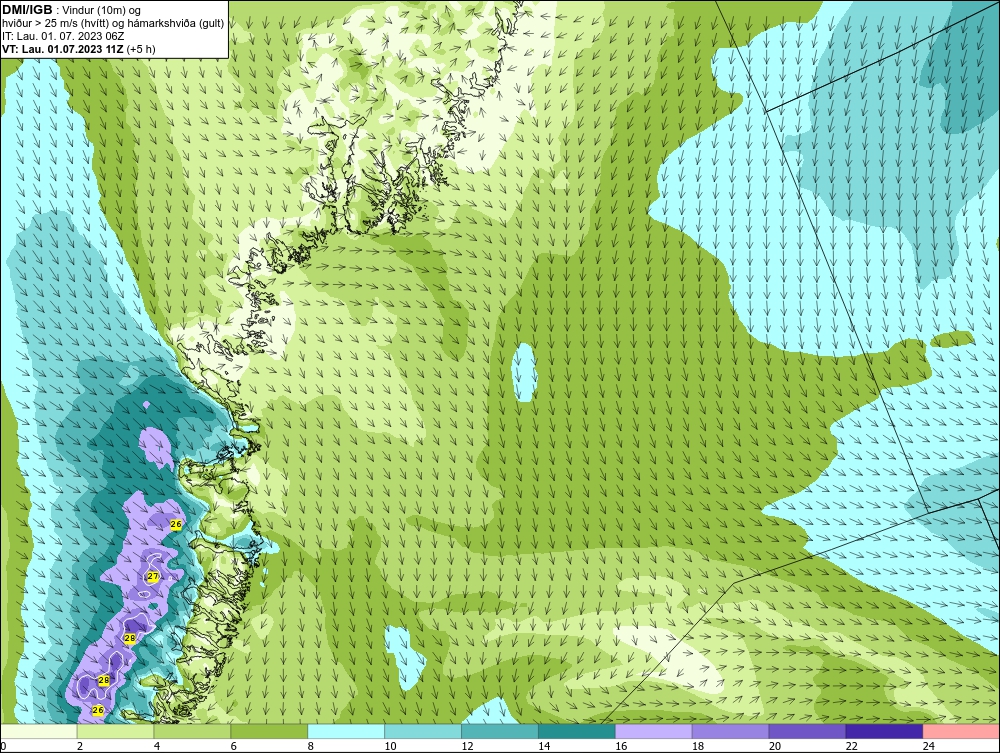
Task: Click the legend scale label 22
Action: pos(851,746)
